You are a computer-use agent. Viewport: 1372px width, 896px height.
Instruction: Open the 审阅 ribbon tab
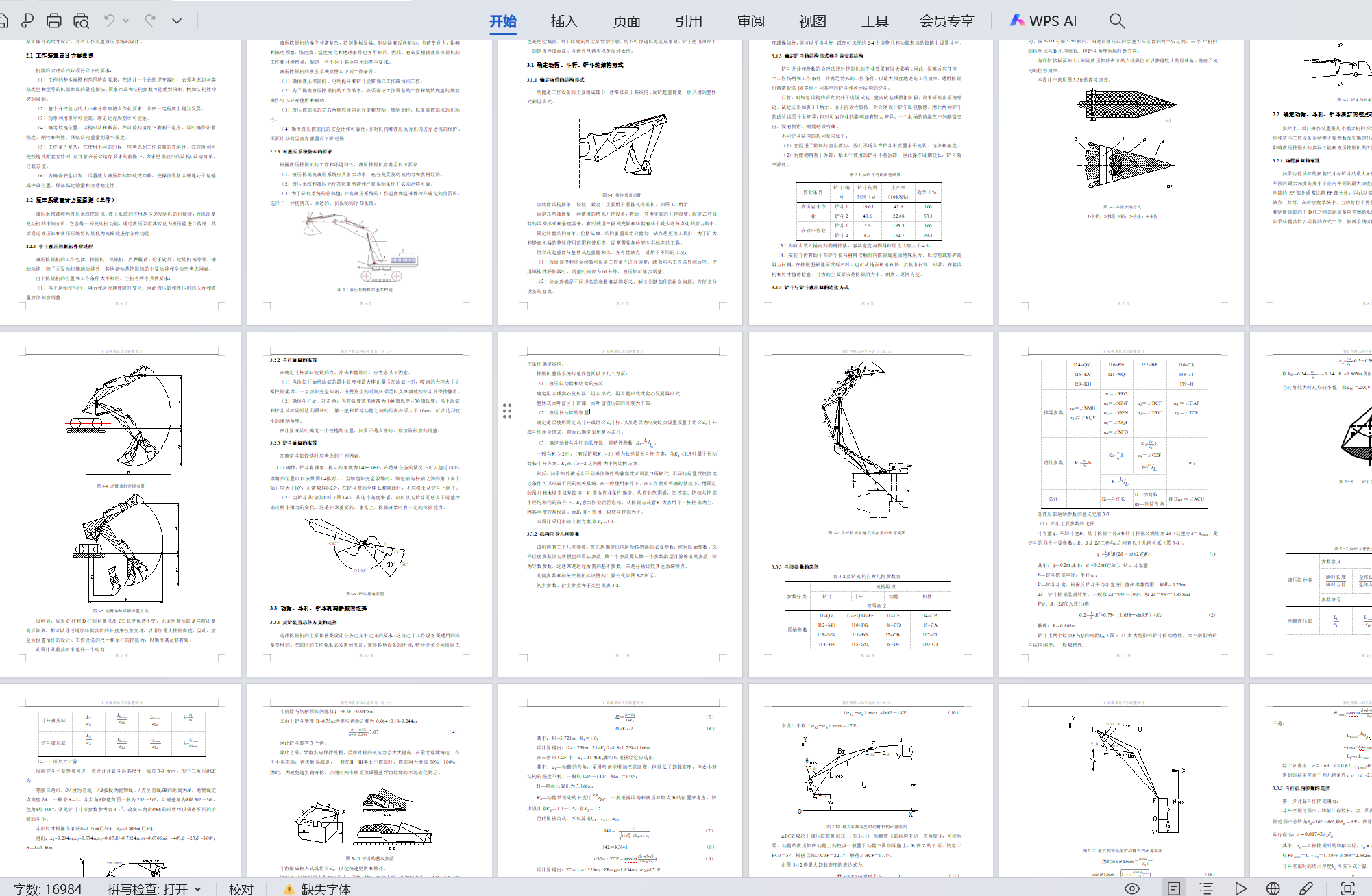tap(750, 21)
